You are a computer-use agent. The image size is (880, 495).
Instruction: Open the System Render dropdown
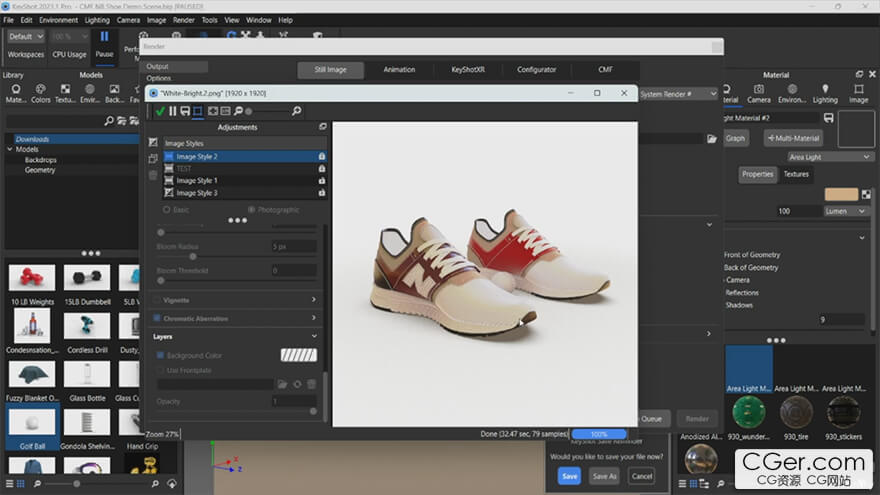678,94
